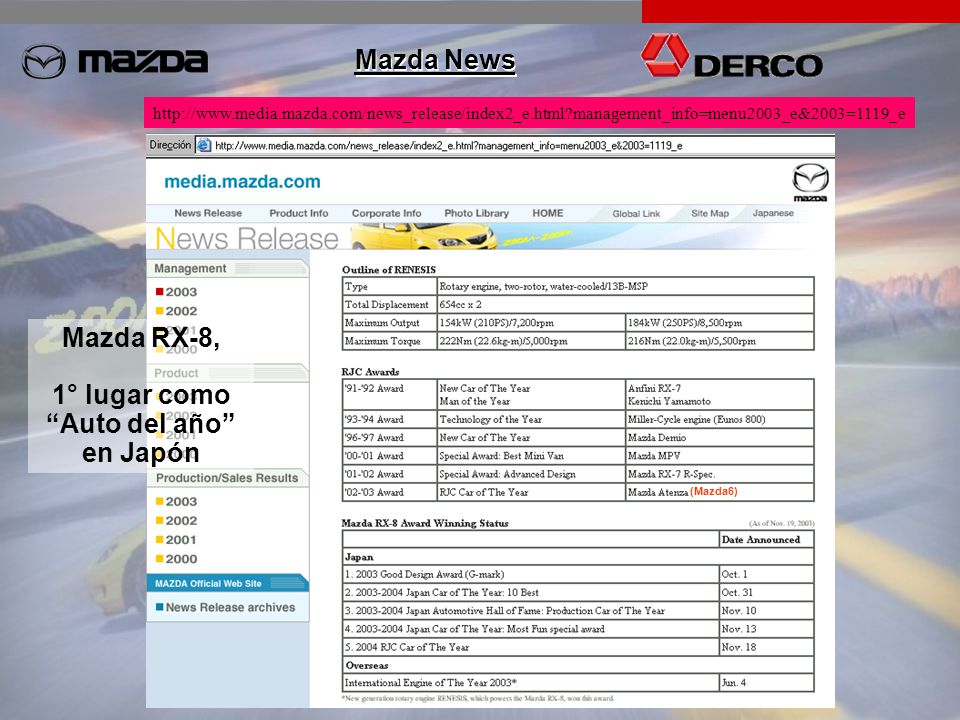The image size is (960, 720).
Task: Click the '154kW (210PS)/7,200rpm' output cell
Action: (530, 323)
